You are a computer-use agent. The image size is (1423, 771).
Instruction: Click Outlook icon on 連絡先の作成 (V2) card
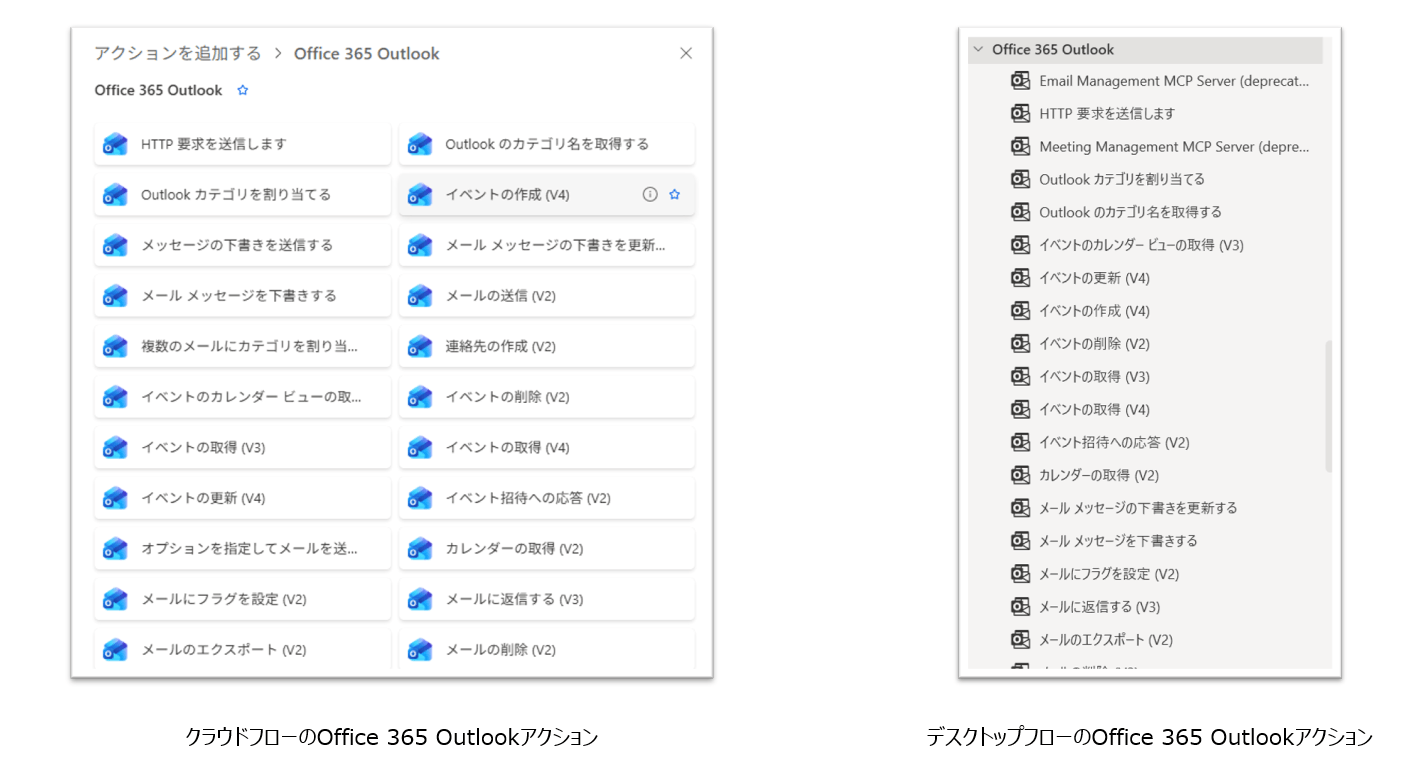[x=419, y=346]
